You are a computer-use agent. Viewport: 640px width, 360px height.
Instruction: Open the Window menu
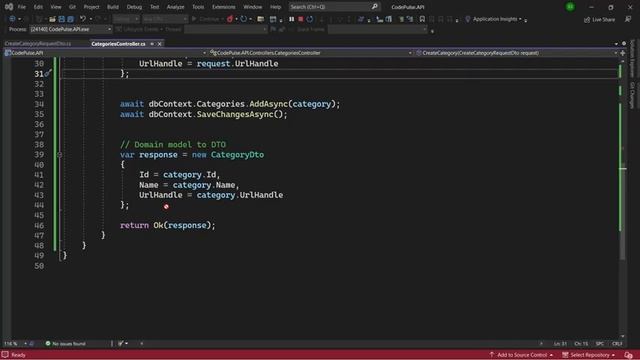(x=253, y=7)
